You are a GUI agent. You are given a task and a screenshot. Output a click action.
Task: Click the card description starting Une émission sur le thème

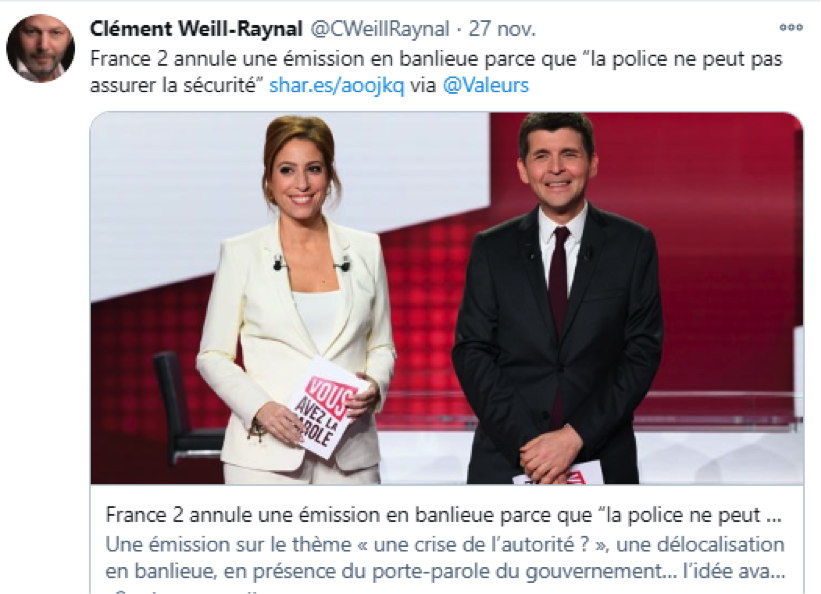(445, 558)
